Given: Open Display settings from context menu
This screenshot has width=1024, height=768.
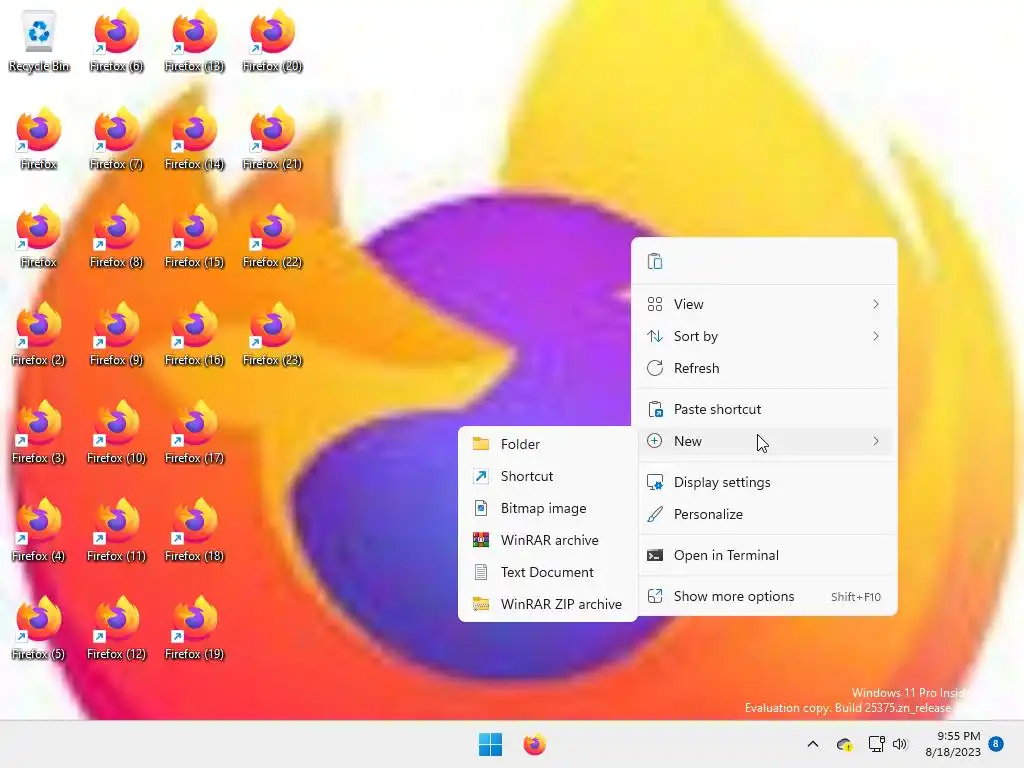Looking at the screenshot, I should click(x=763, y=483).
